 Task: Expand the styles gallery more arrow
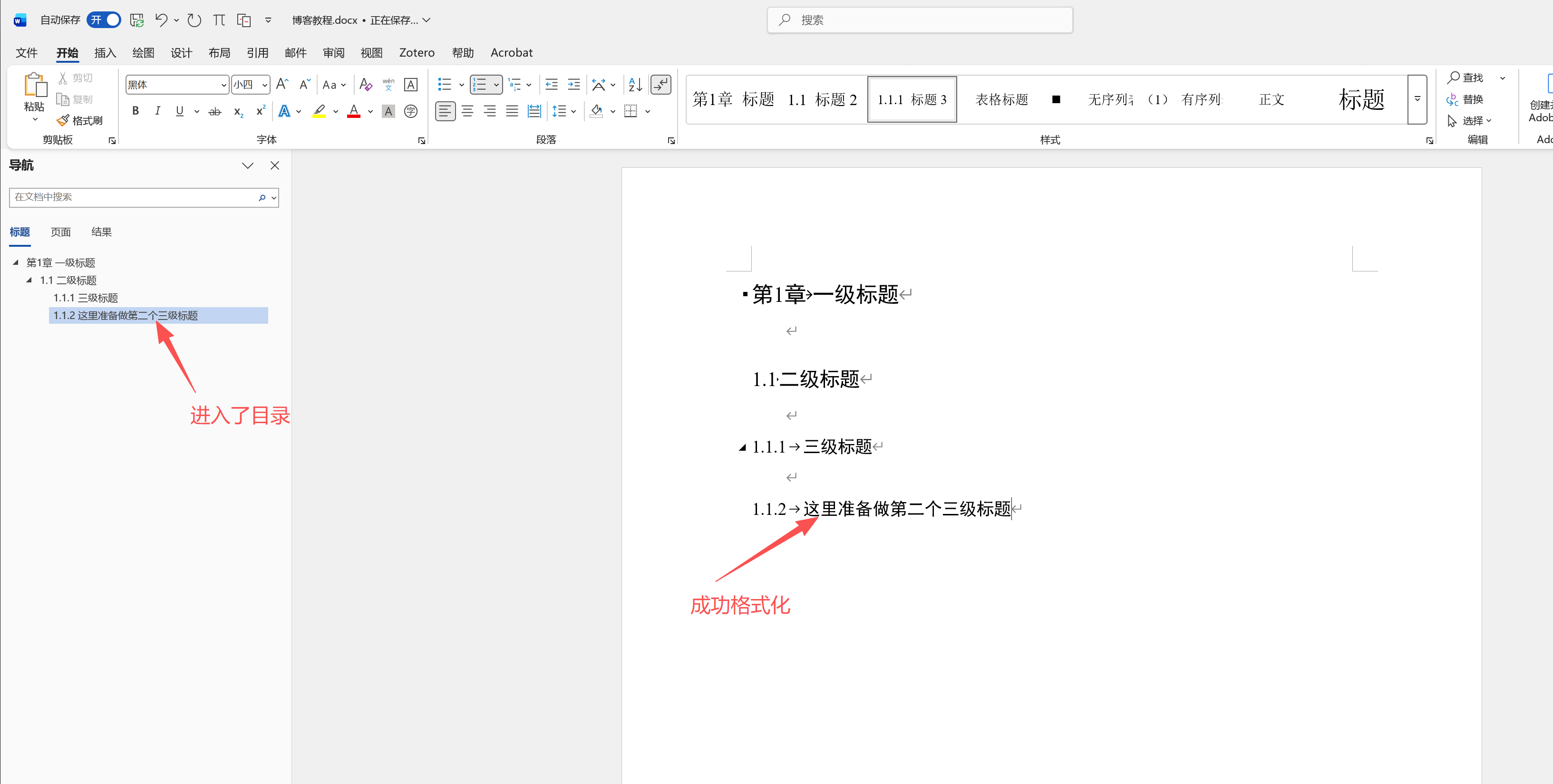pos(1417,99)
